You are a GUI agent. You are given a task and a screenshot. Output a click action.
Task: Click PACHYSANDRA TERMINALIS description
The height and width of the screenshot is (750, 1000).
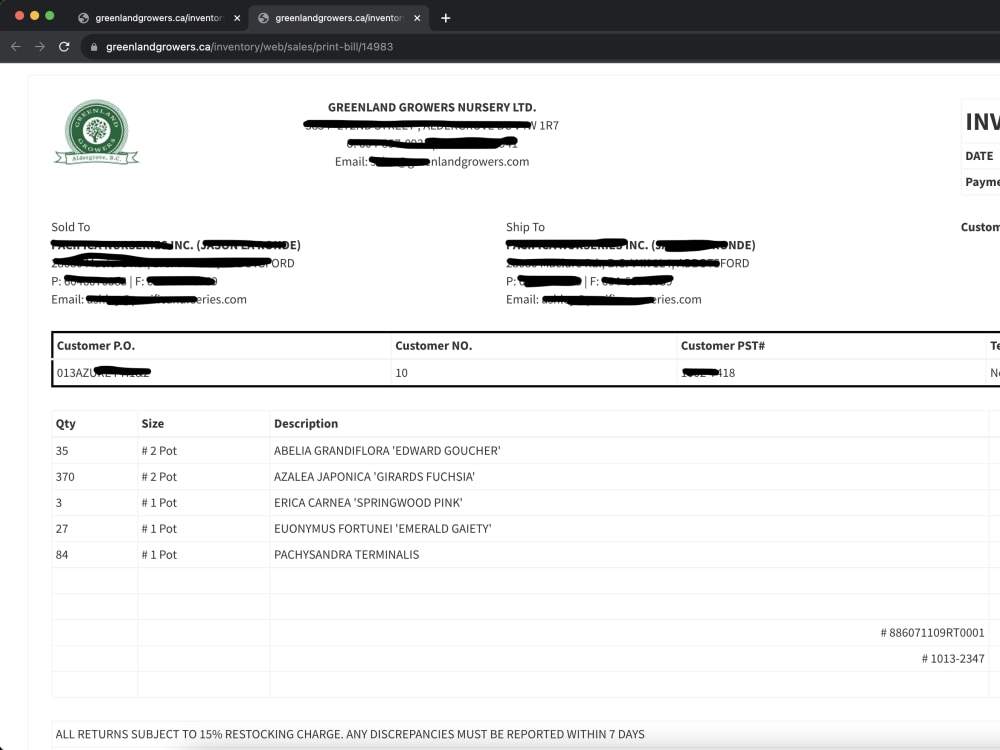(346, 555)
